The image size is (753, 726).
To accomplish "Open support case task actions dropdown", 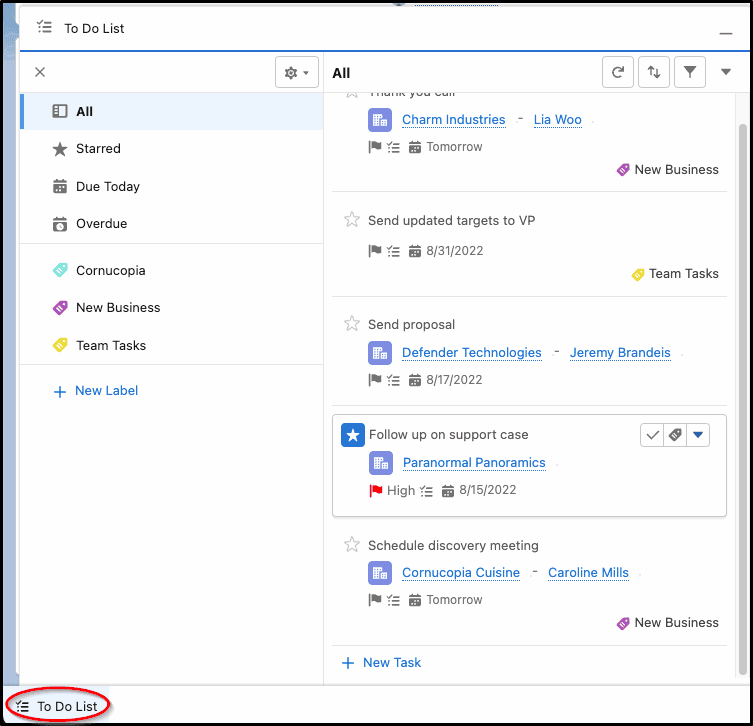I will coord(698,435).
